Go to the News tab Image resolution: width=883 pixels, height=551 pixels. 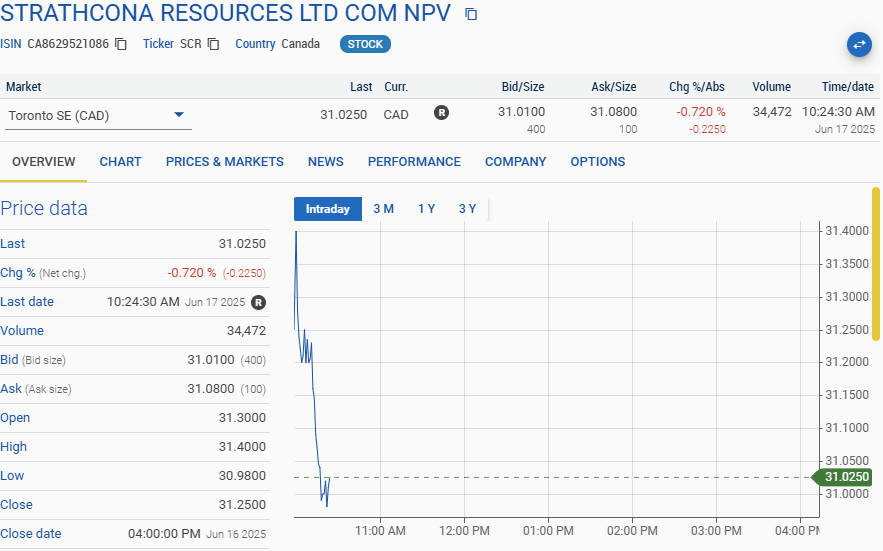pos(325,162)
